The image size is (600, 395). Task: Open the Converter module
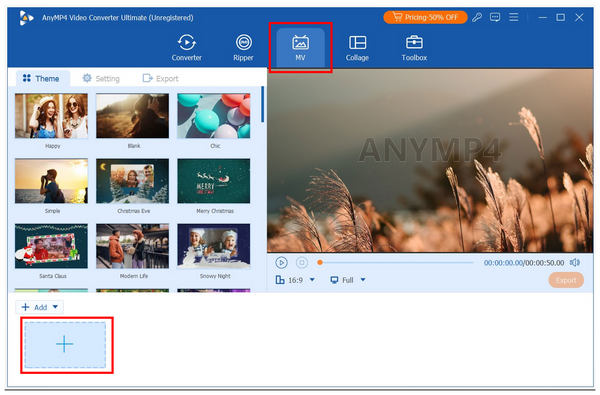186,48
